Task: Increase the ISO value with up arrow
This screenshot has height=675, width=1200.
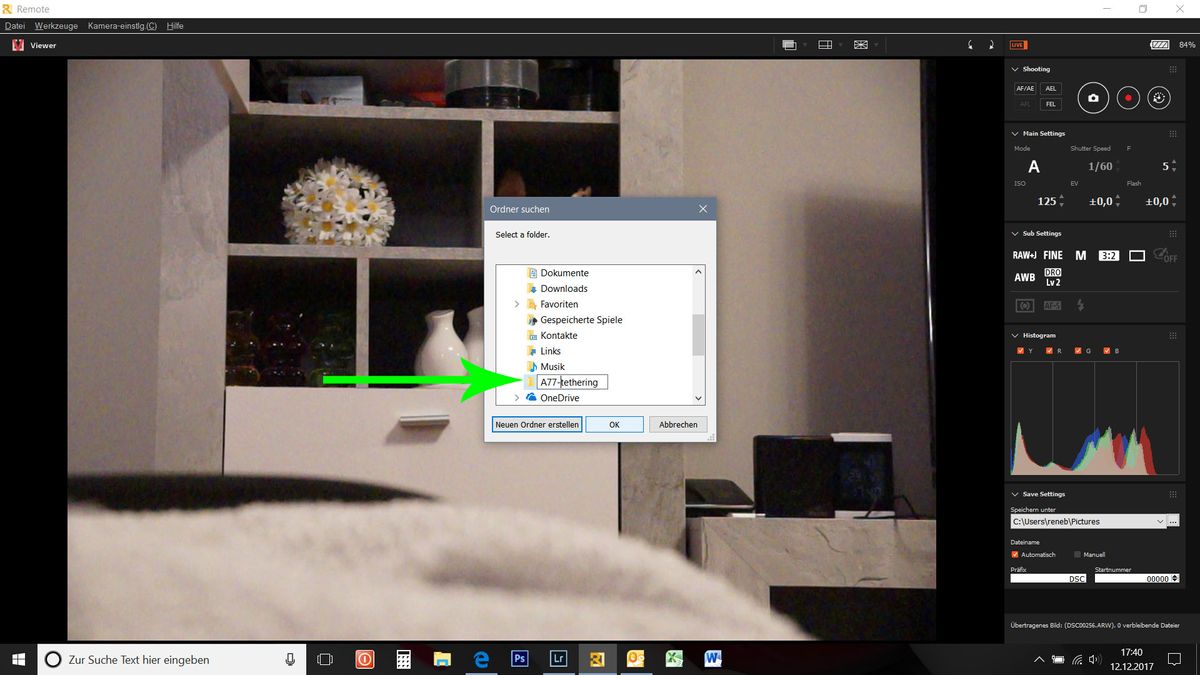Action: 1062,197
